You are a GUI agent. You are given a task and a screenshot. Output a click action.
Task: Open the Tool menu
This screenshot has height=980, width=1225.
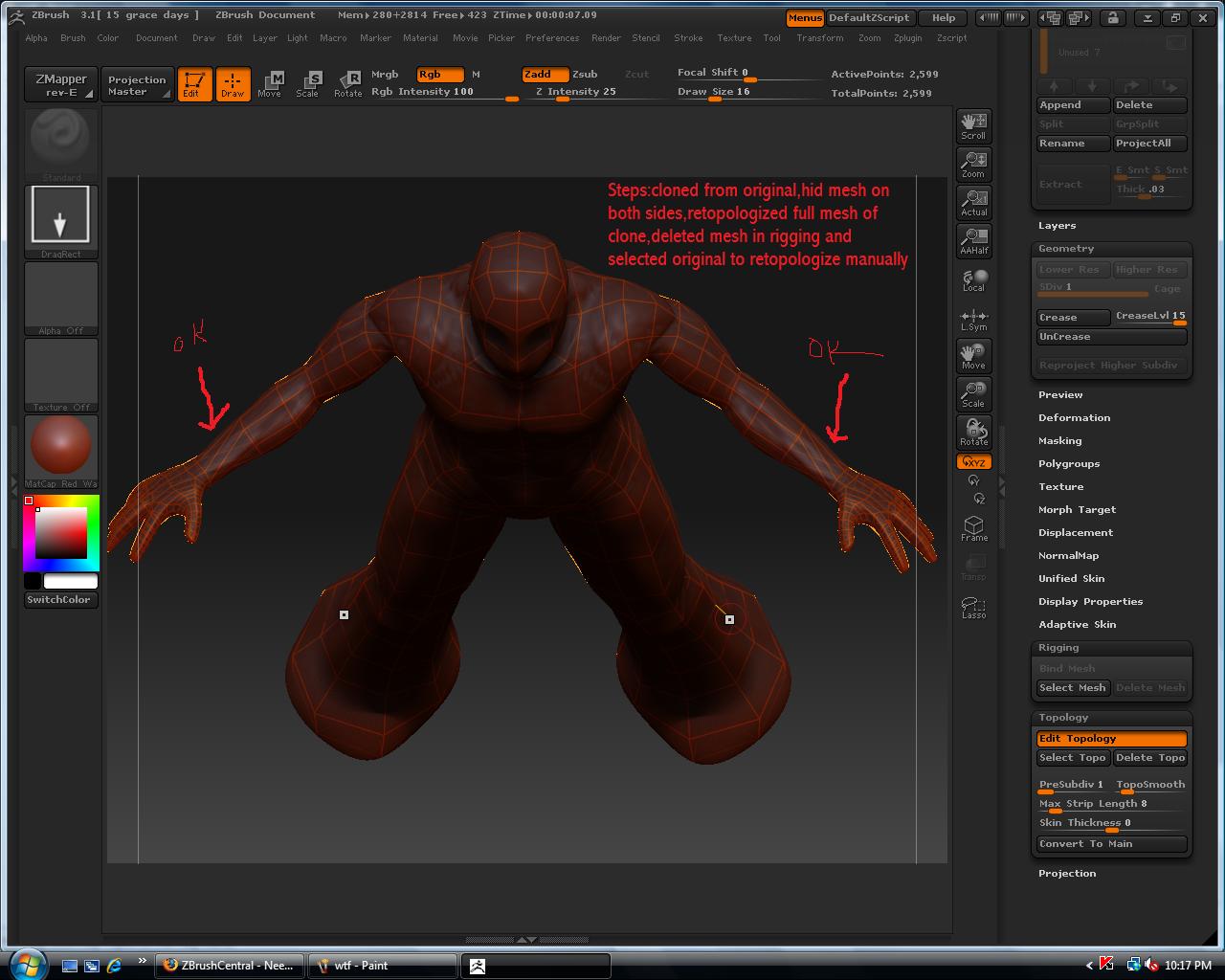pos(772,38)
